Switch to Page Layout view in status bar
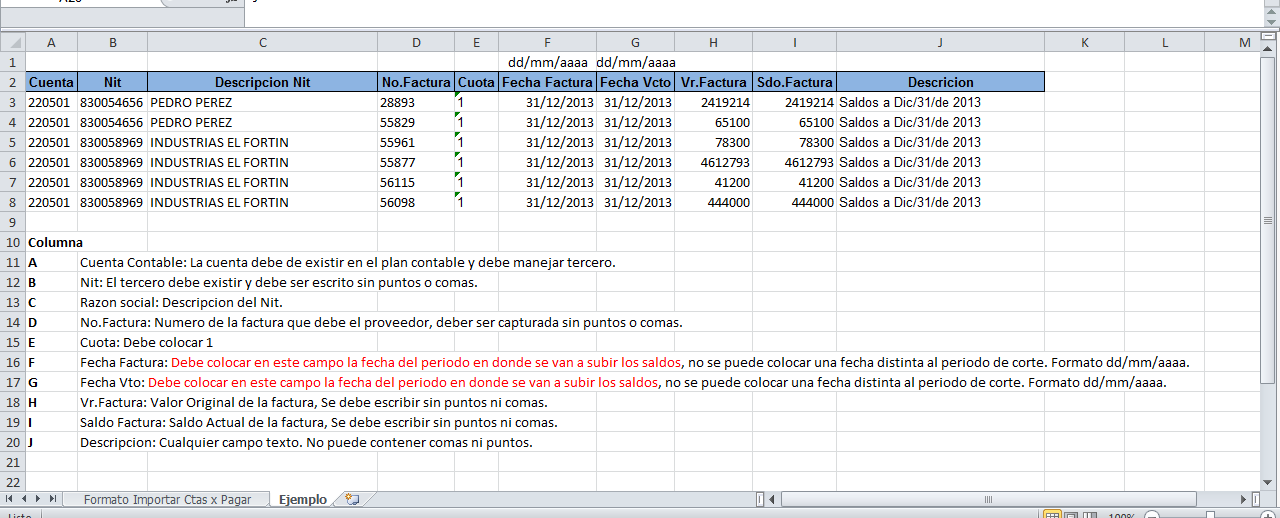Image resolution: width=1280 pixels, height=518 pixels. (1073, 515)
